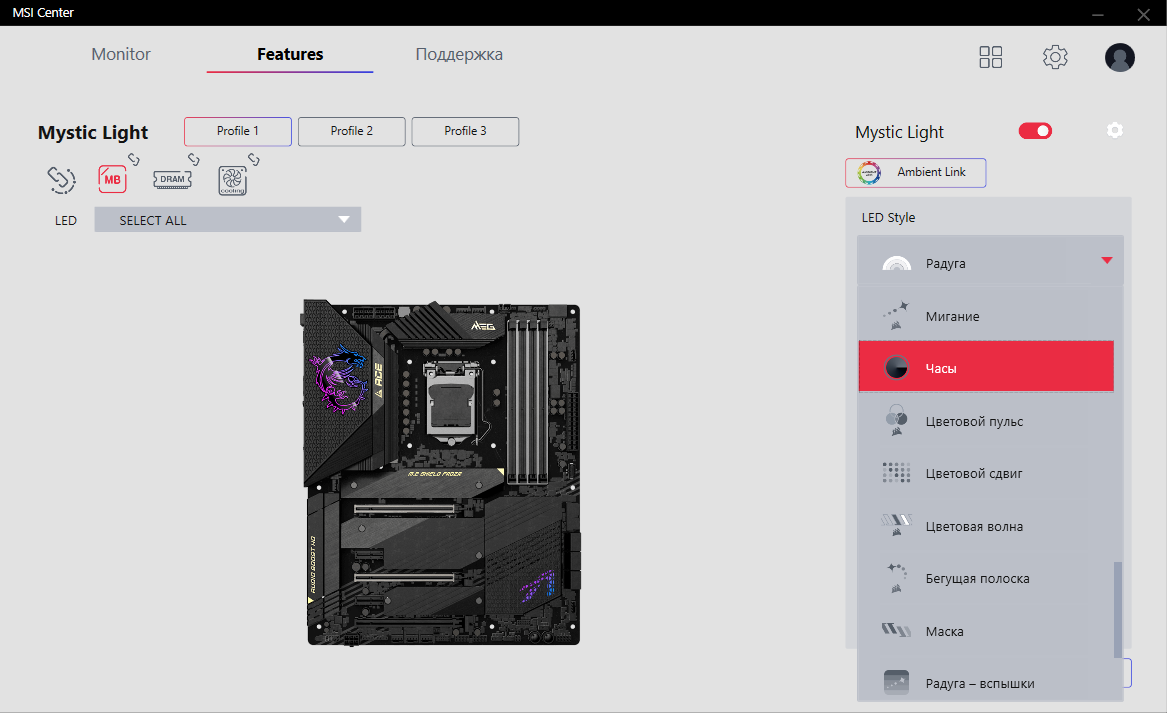Select Profile 1
Screen dimensions: 1167x713
(x=238, y=131)
